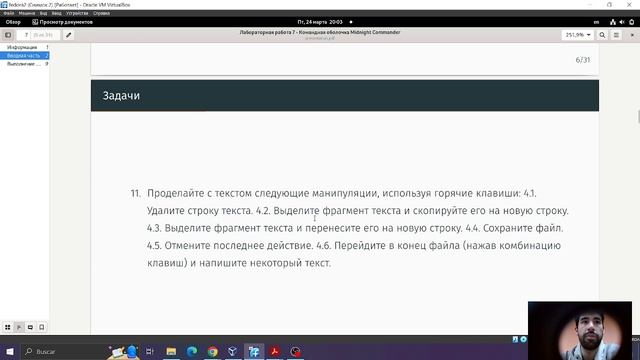This screenshot has height=360, width=640.
Task: Close the document viewer window
Action: coord(632,35)
